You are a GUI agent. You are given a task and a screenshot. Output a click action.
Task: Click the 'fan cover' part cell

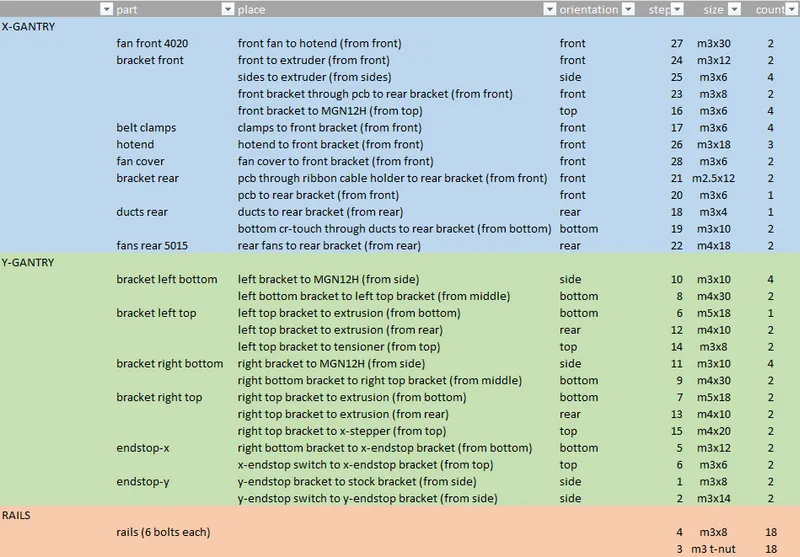[140, 161]
